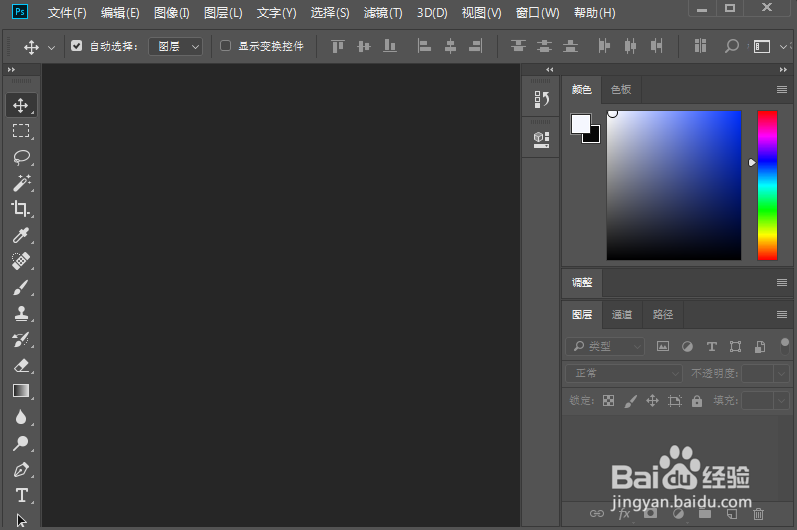Click the rainbow hue slider bar
The height and width of the screenshot is (530, 797).
click(x=767, y=185)
